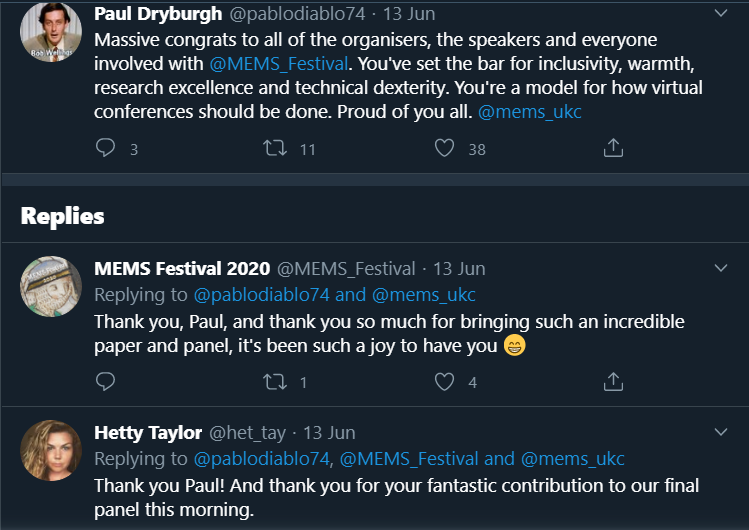
Task: Expand options menu on MEMS Festival reply
Action: pos(721,268)
